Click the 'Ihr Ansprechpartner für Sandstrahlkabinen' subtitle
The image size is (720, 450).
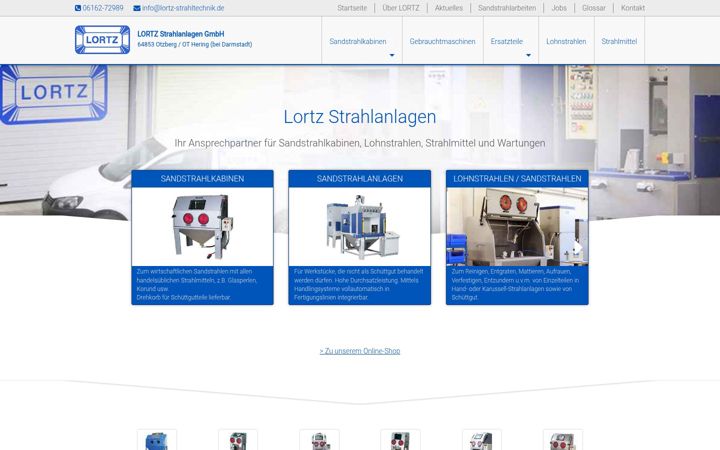point(360,143)
